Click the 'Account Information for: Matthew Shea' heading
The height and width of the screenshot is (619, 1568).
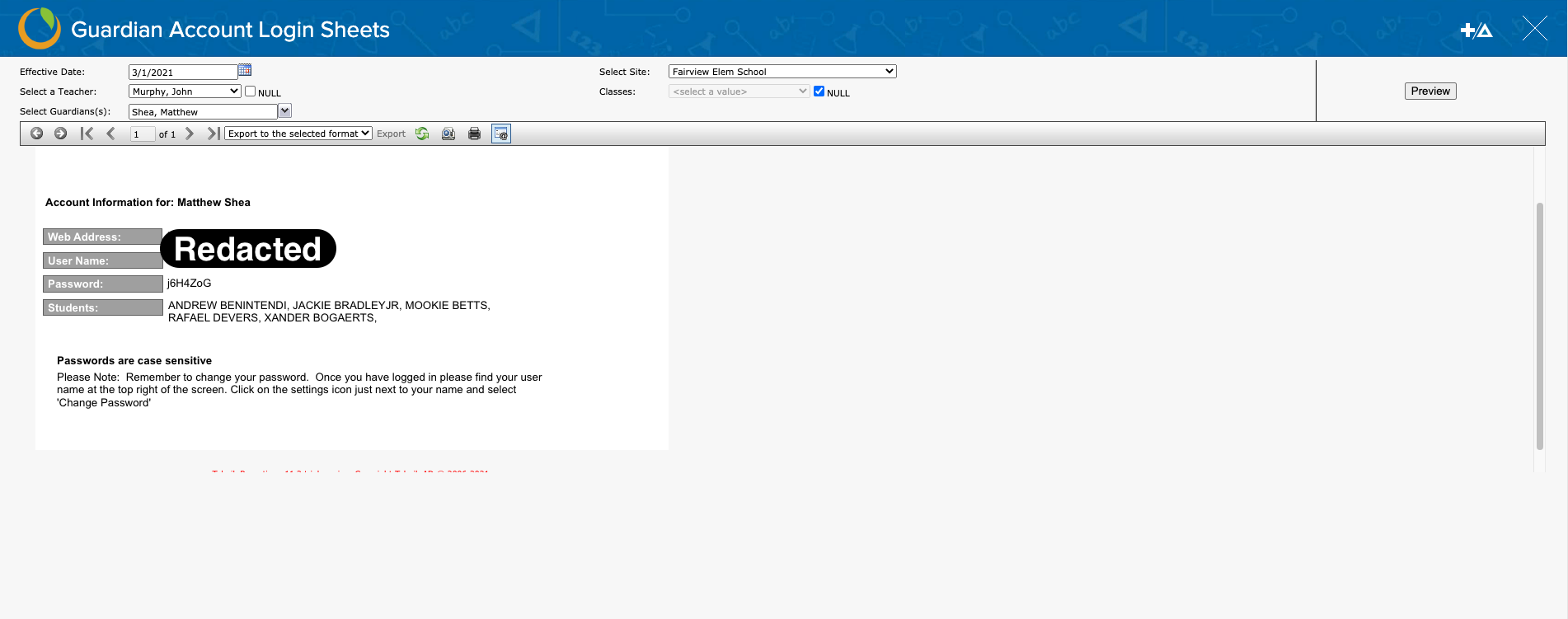click(x=148, y=203)
